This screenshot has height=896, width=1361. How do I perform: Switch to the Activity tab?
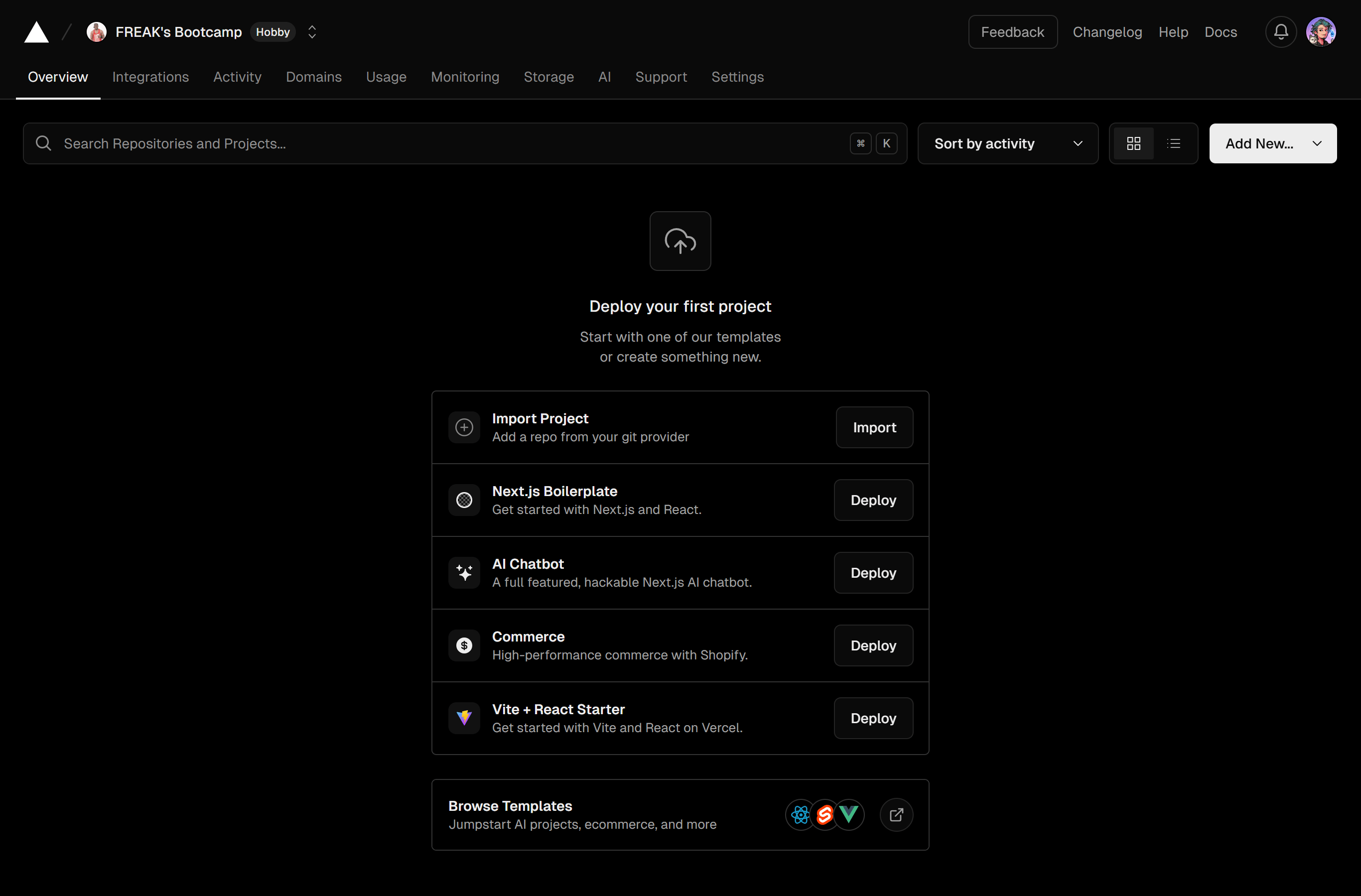237,77
